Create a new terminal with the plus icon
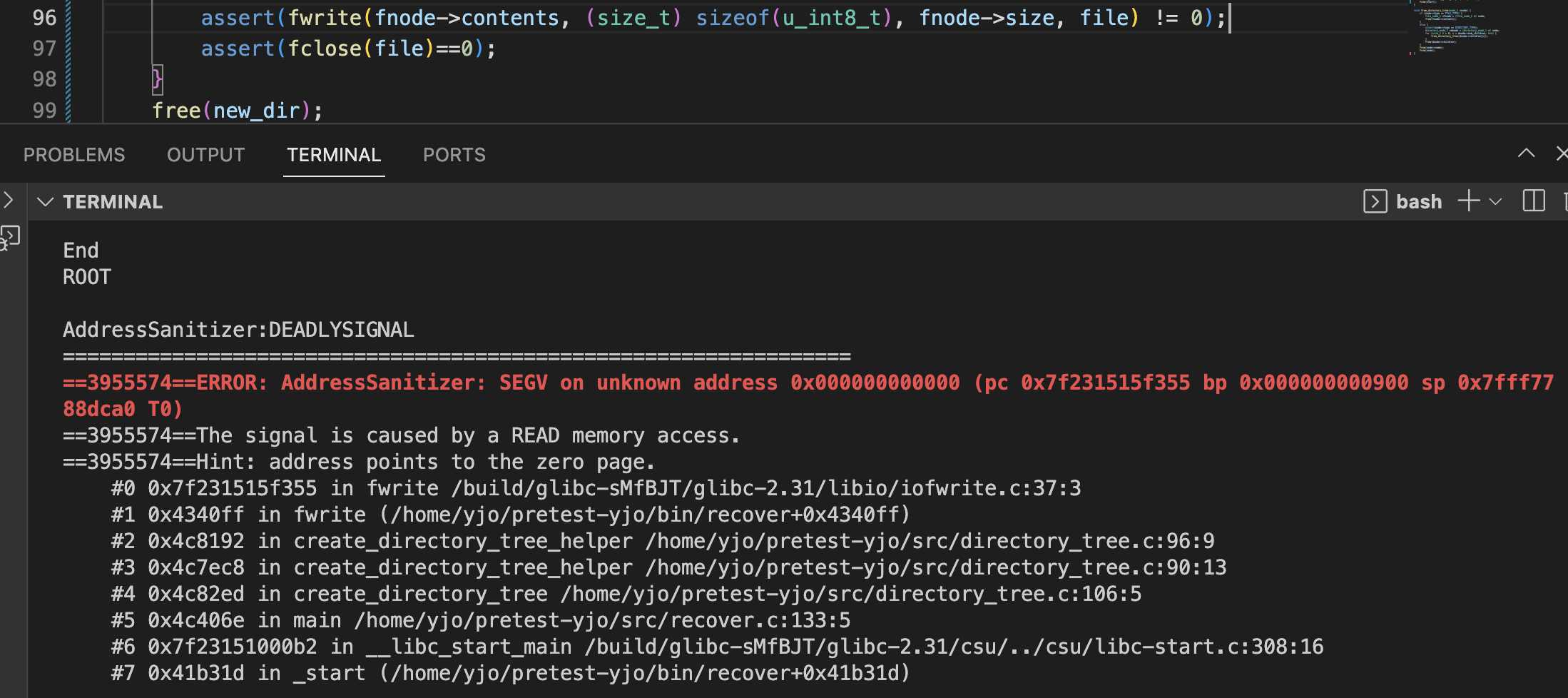Viewport: 1568px width, 698px height. pyautogui.click(x=1468, y=201)
